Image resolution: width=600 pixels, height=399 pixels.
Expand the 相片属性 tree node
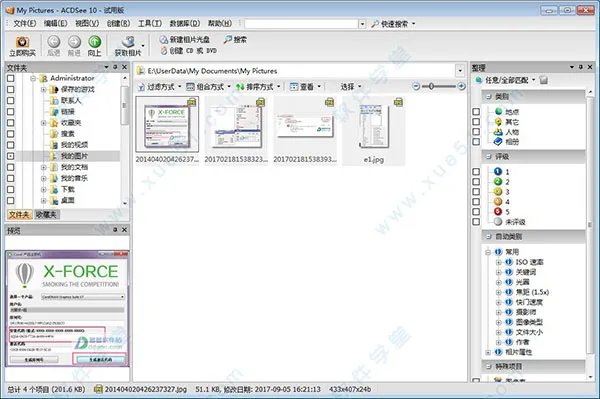(x=488, y=352)
